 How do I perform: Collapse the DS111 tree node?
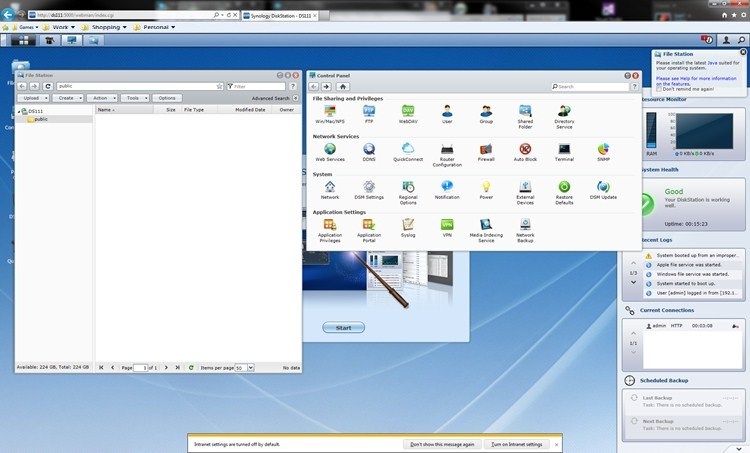19,111
